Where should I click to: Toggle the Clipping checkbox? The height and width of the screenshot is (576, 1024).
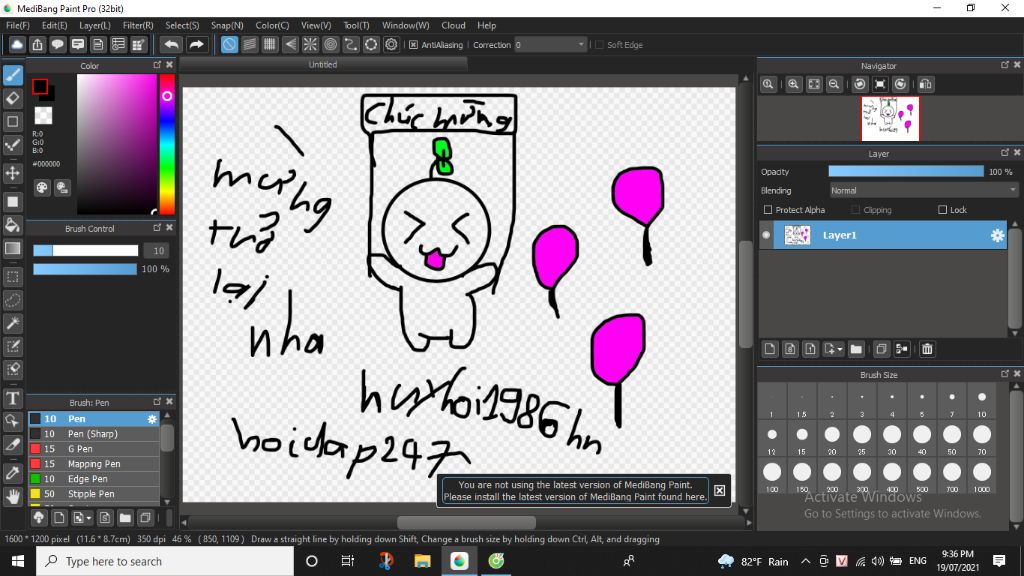point(856,210)
